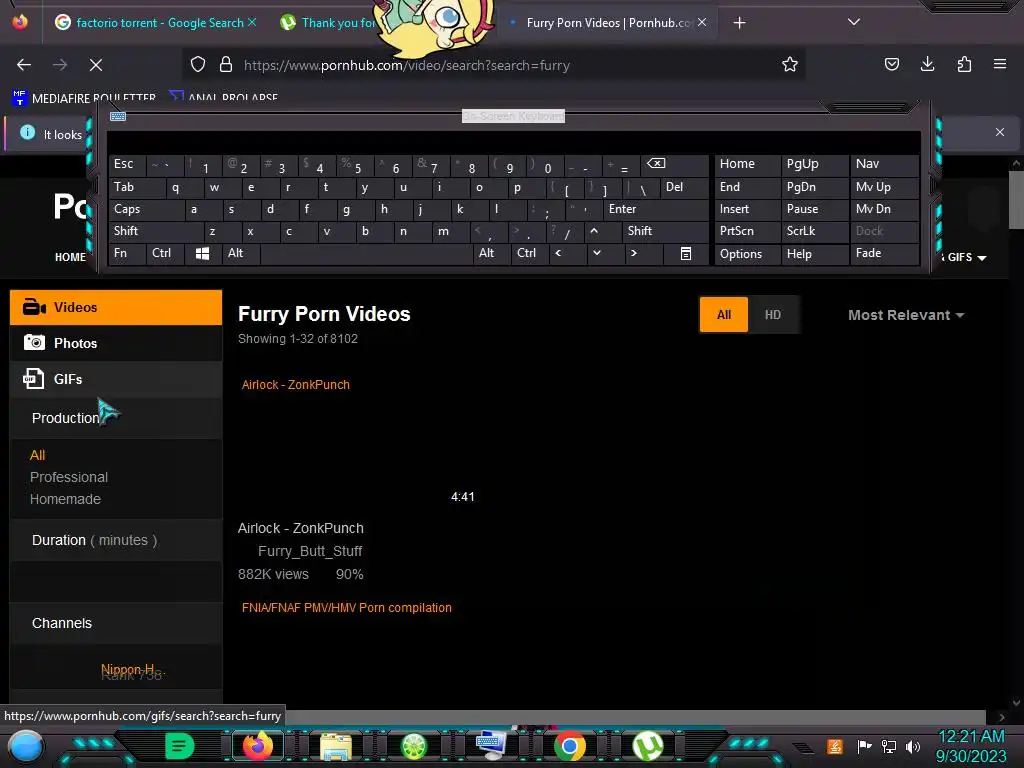Click Options on the on-screen keyboard

(x=747, y=254)
